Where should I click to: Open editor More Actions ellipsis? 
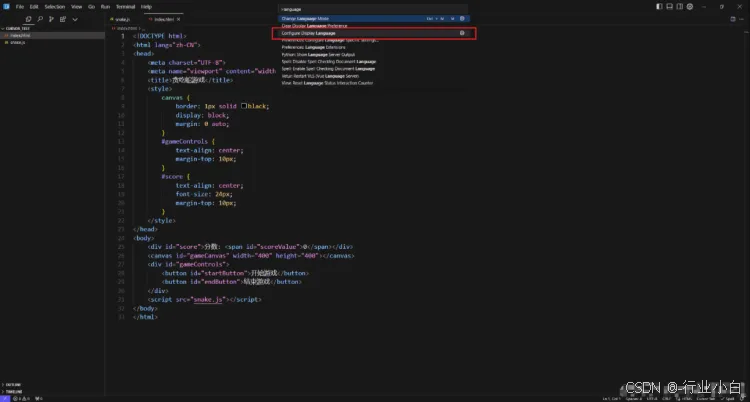[743, 19]
